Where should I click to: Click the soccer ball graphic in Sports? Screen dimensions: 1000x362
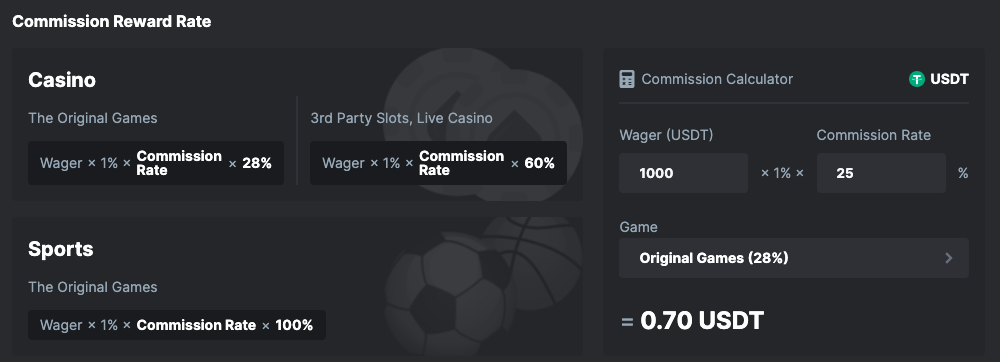pos(446,294)
